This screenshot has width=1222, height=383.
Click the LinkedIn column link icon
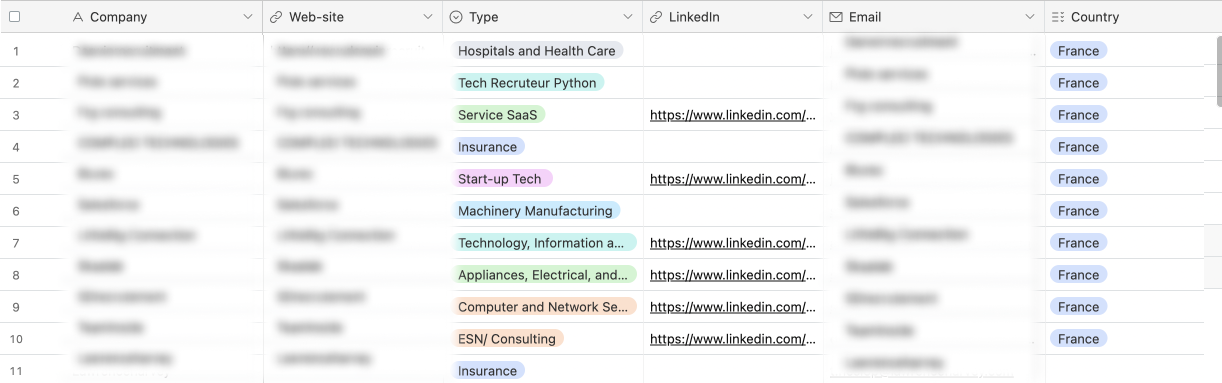click(656, 17)
